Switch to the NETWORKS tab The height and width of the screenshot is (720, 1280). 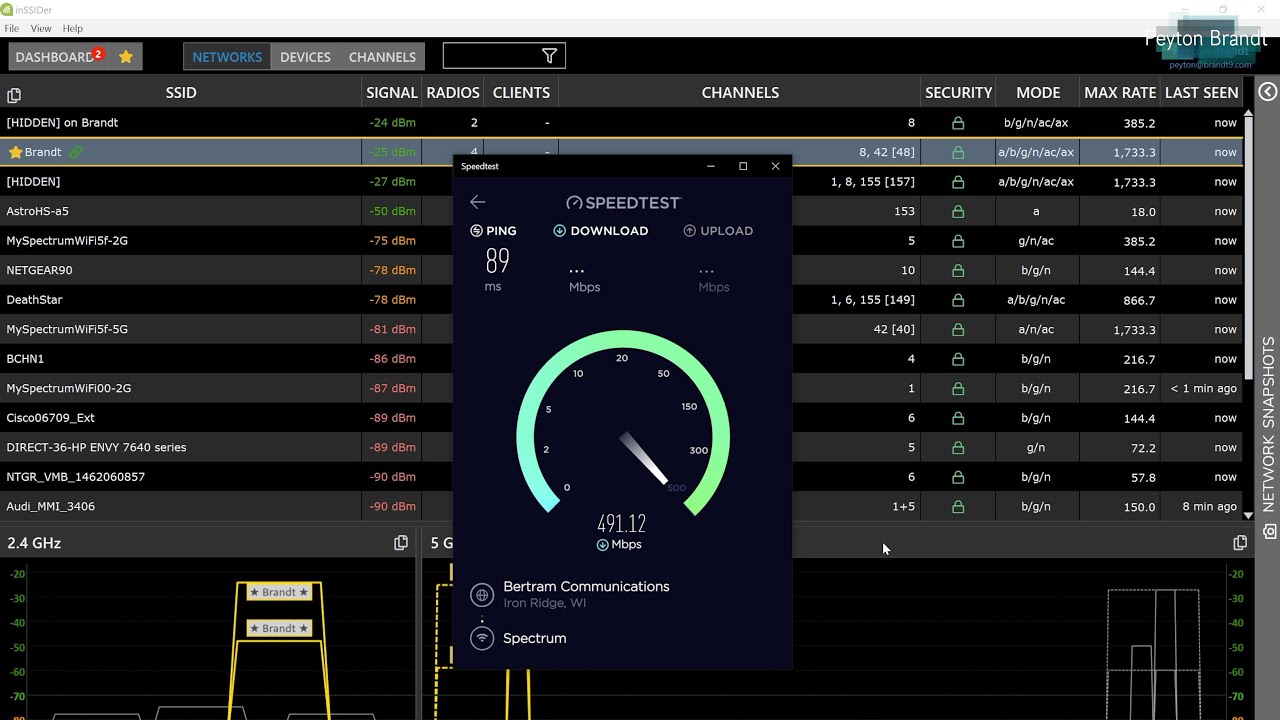[227, 57]
